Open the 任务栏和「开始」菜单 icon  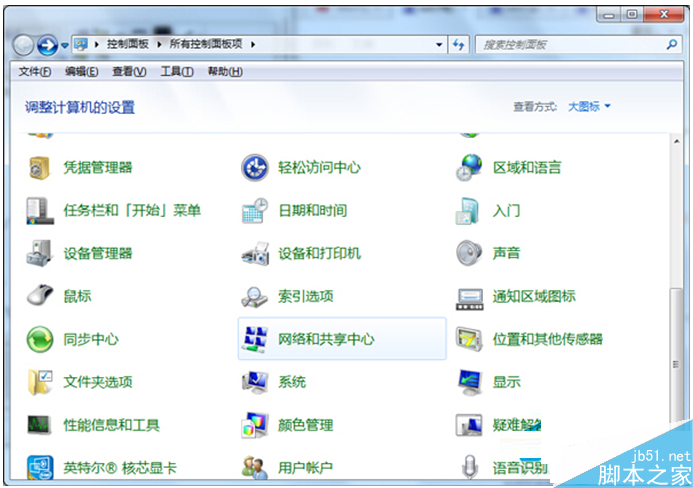point(40,211)
